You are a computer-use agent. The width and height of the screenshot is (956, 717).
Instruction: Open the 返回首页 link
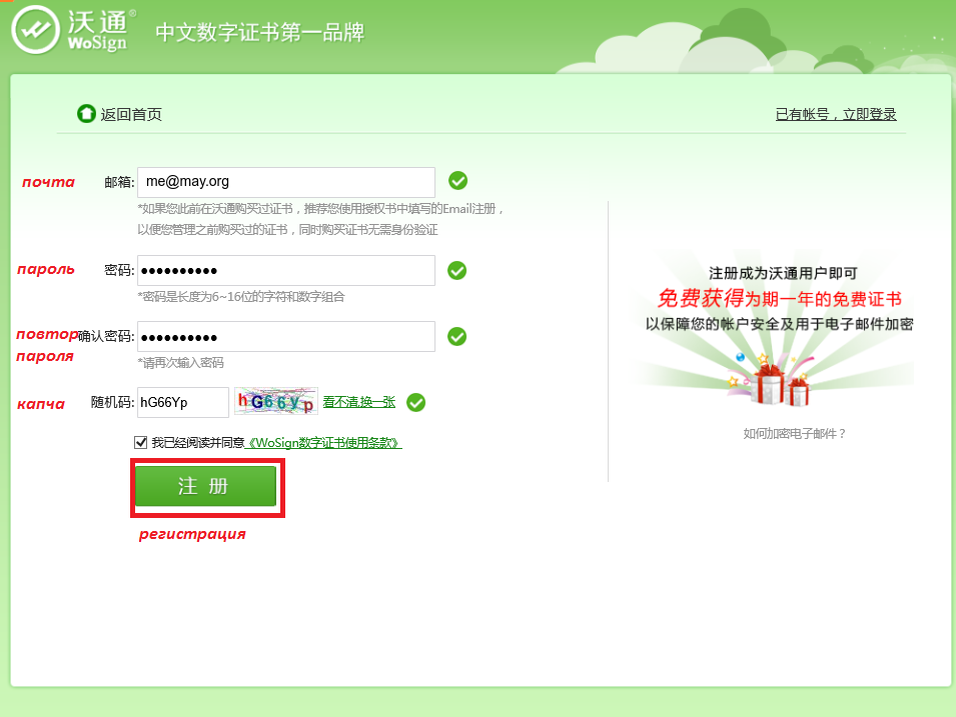click(x=131, y=114)
